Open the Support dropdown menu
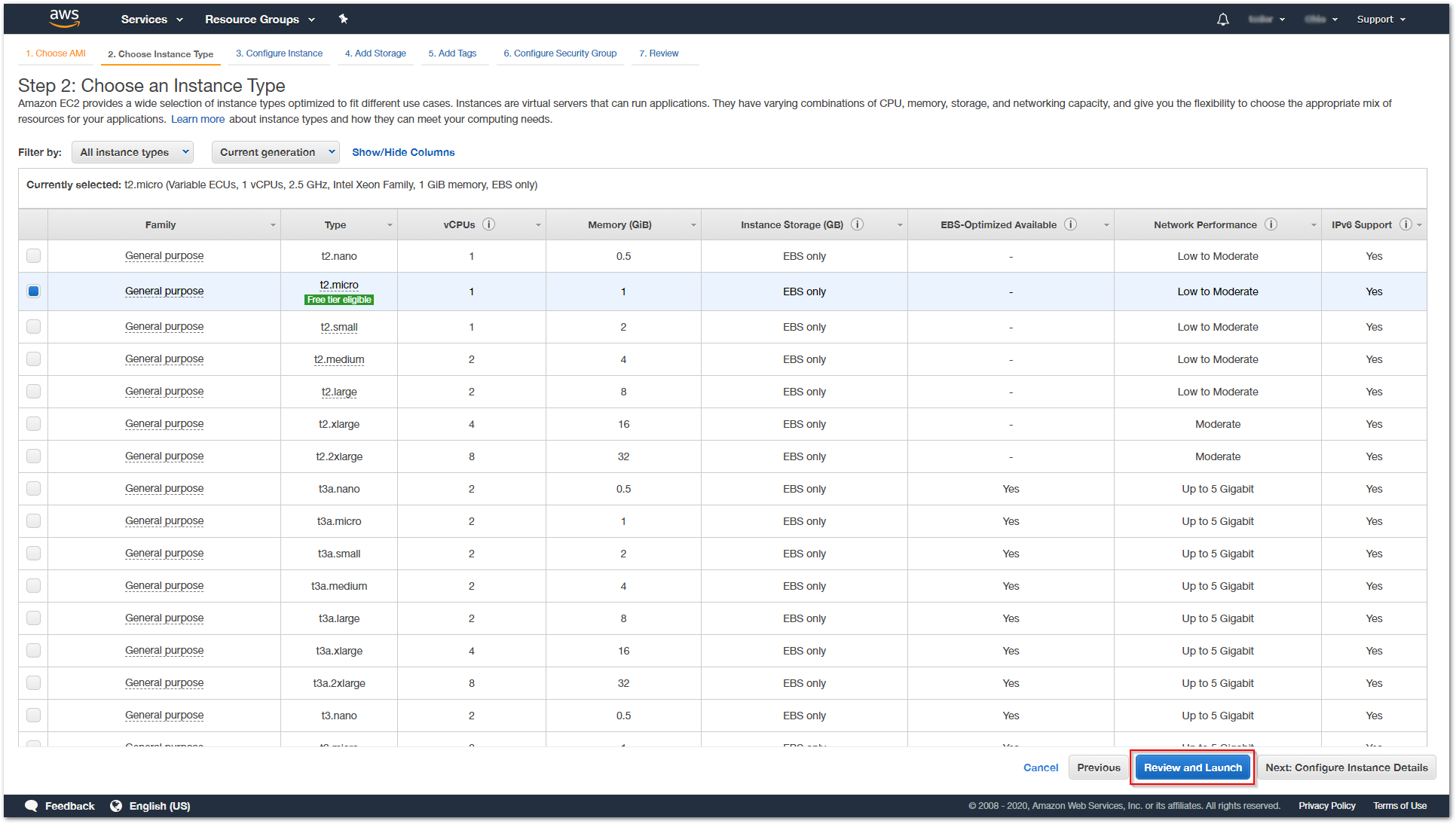 pyautogui.click(x=1381, y=20)
